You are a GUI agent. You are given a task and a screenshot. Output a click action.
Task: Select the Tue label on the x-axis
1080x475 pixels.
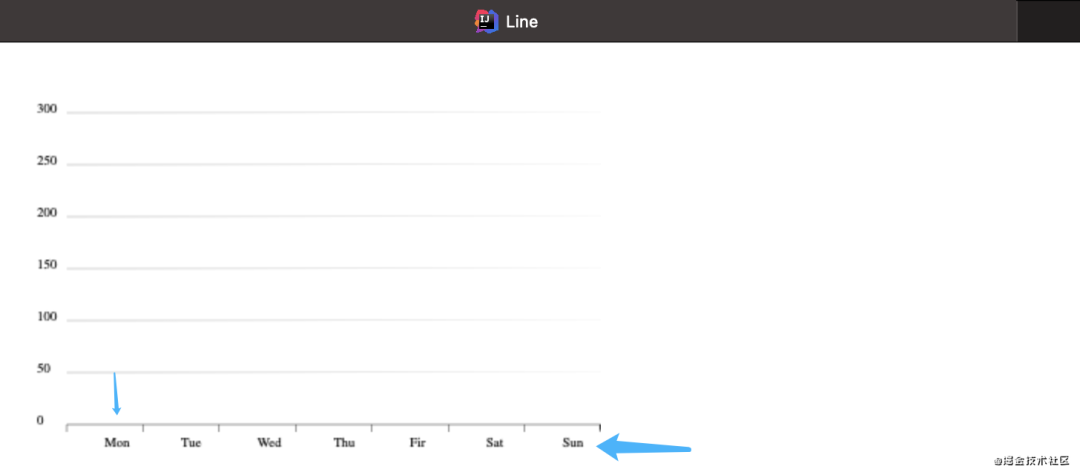click(x=191, y=442)
